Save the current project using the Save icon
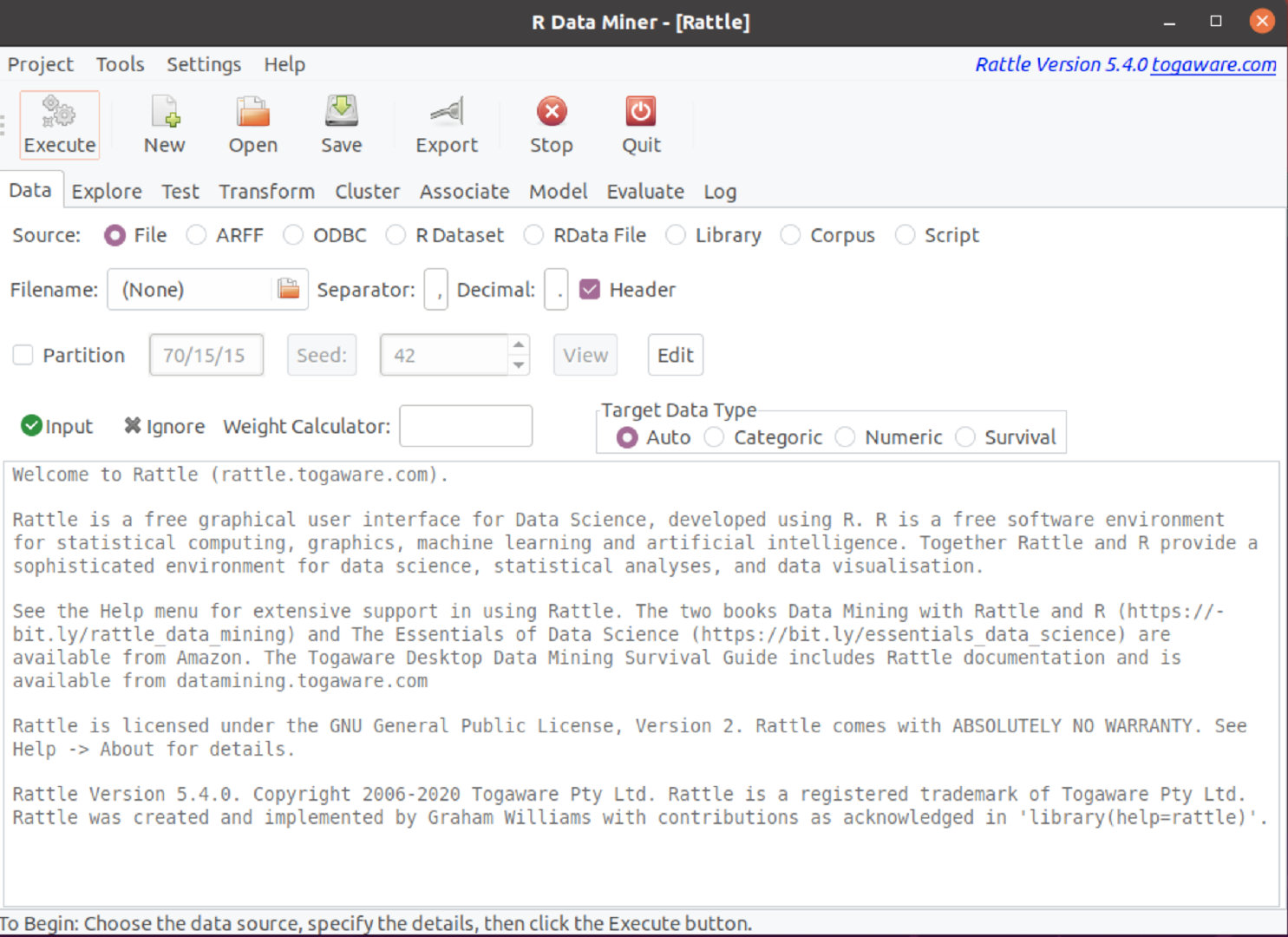 341,124
